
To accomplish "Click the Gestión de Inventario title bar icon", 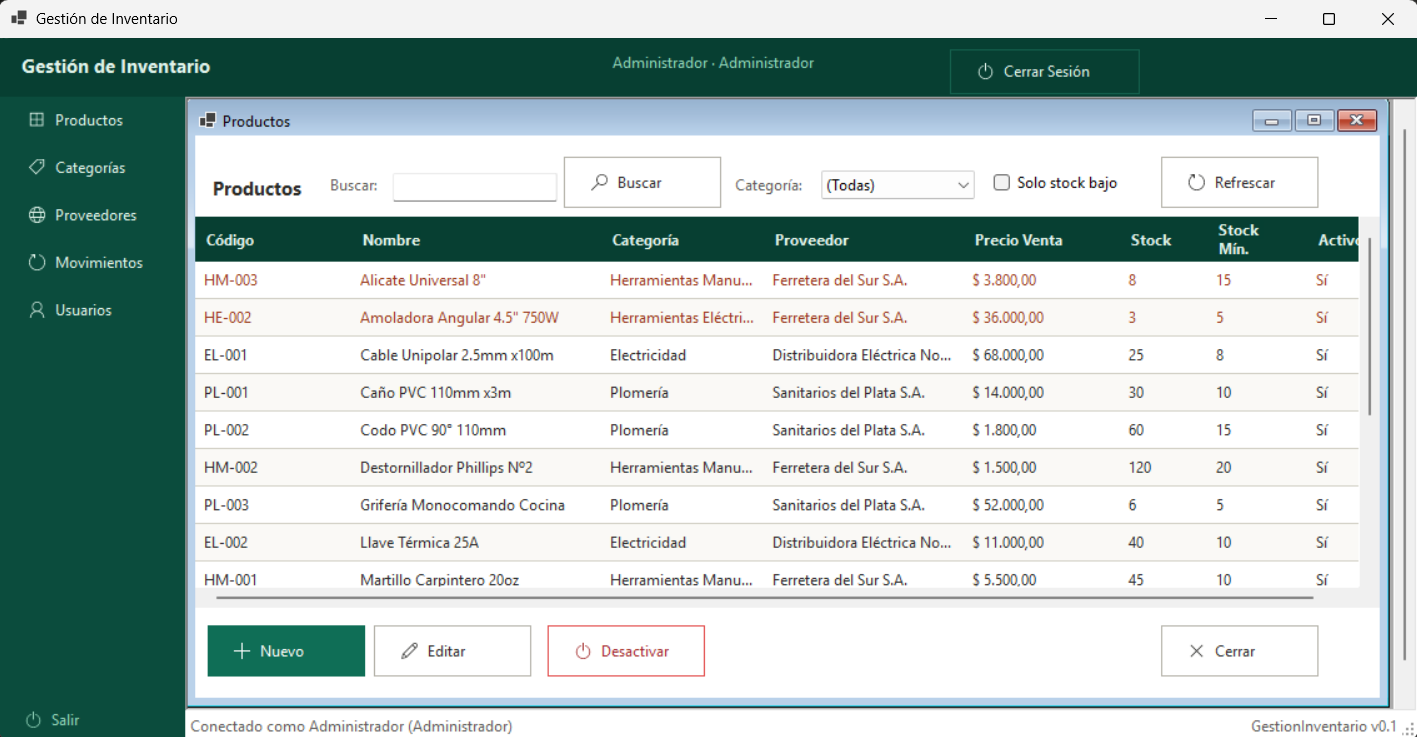I will tap(19, 18).
